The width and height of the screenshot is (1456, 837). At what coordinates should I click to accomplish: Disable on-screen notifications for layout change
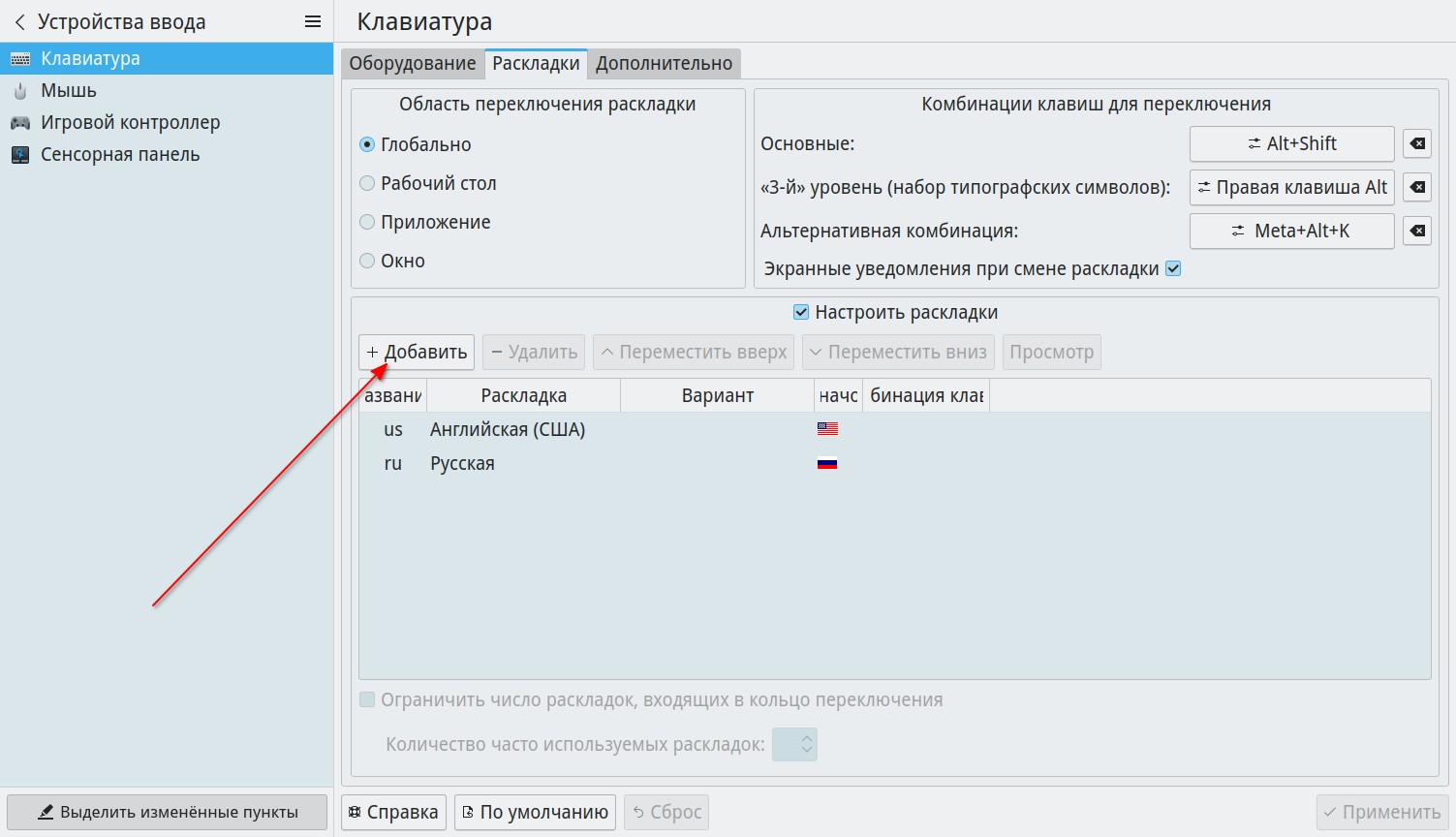coord(1173,268)
